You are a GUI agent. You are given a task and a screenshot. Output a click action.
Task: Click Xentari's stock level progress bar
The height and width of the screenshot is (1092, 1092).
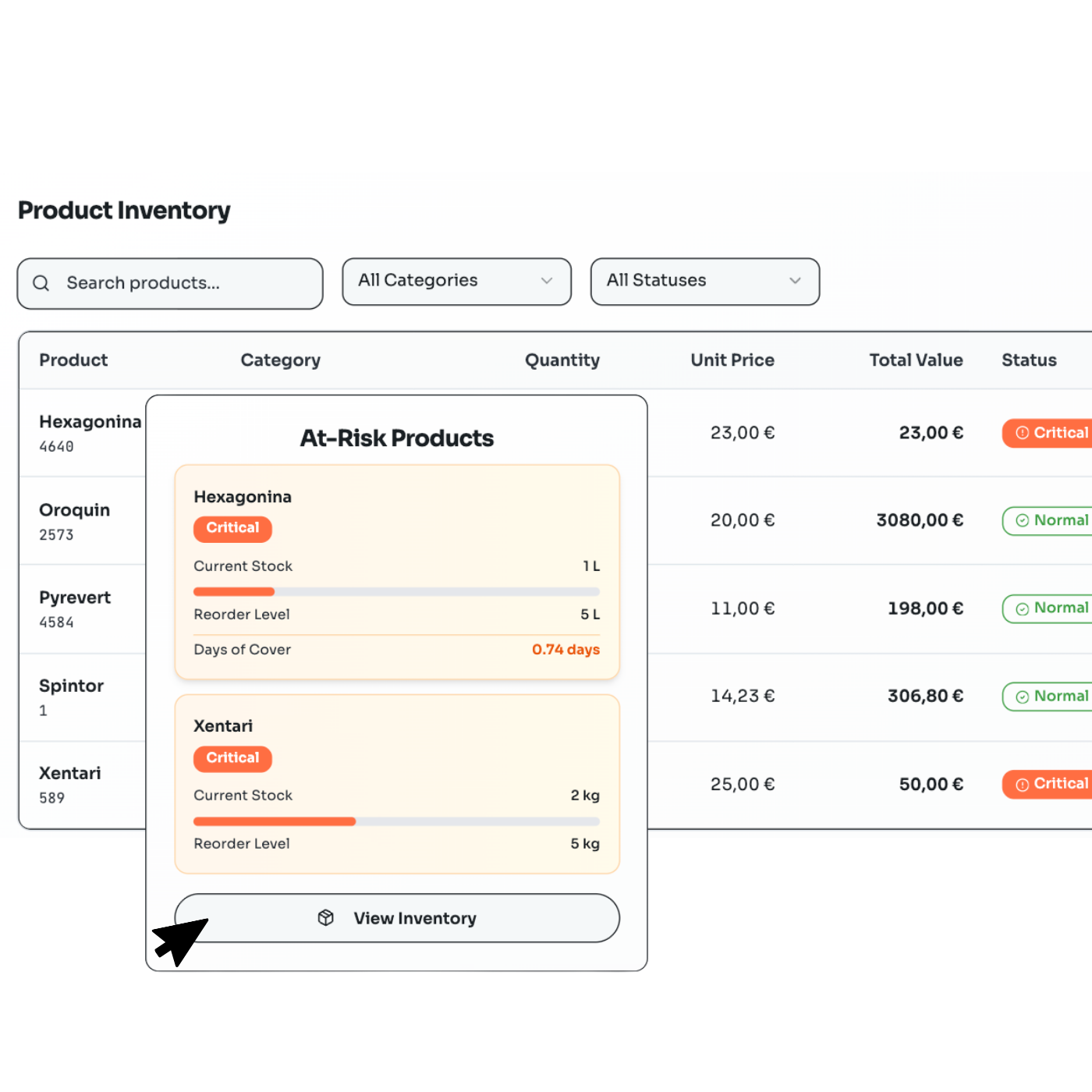(x=395, y=821)
